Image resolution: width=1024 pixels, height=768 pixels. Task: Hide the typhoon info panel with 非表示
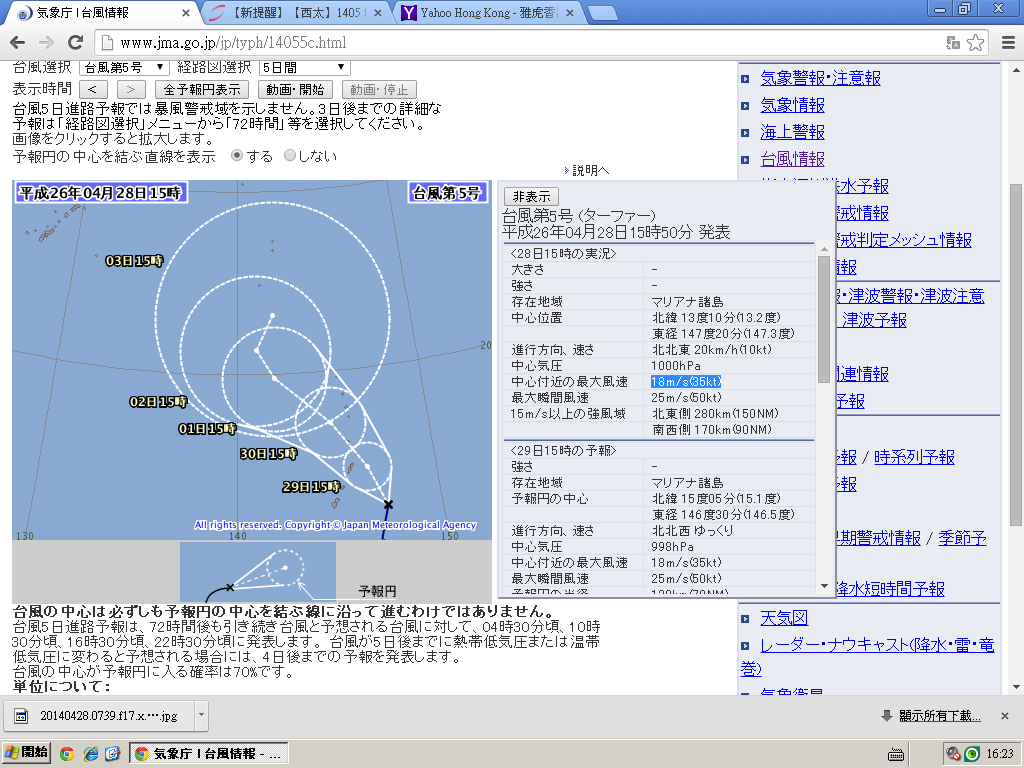530,196
